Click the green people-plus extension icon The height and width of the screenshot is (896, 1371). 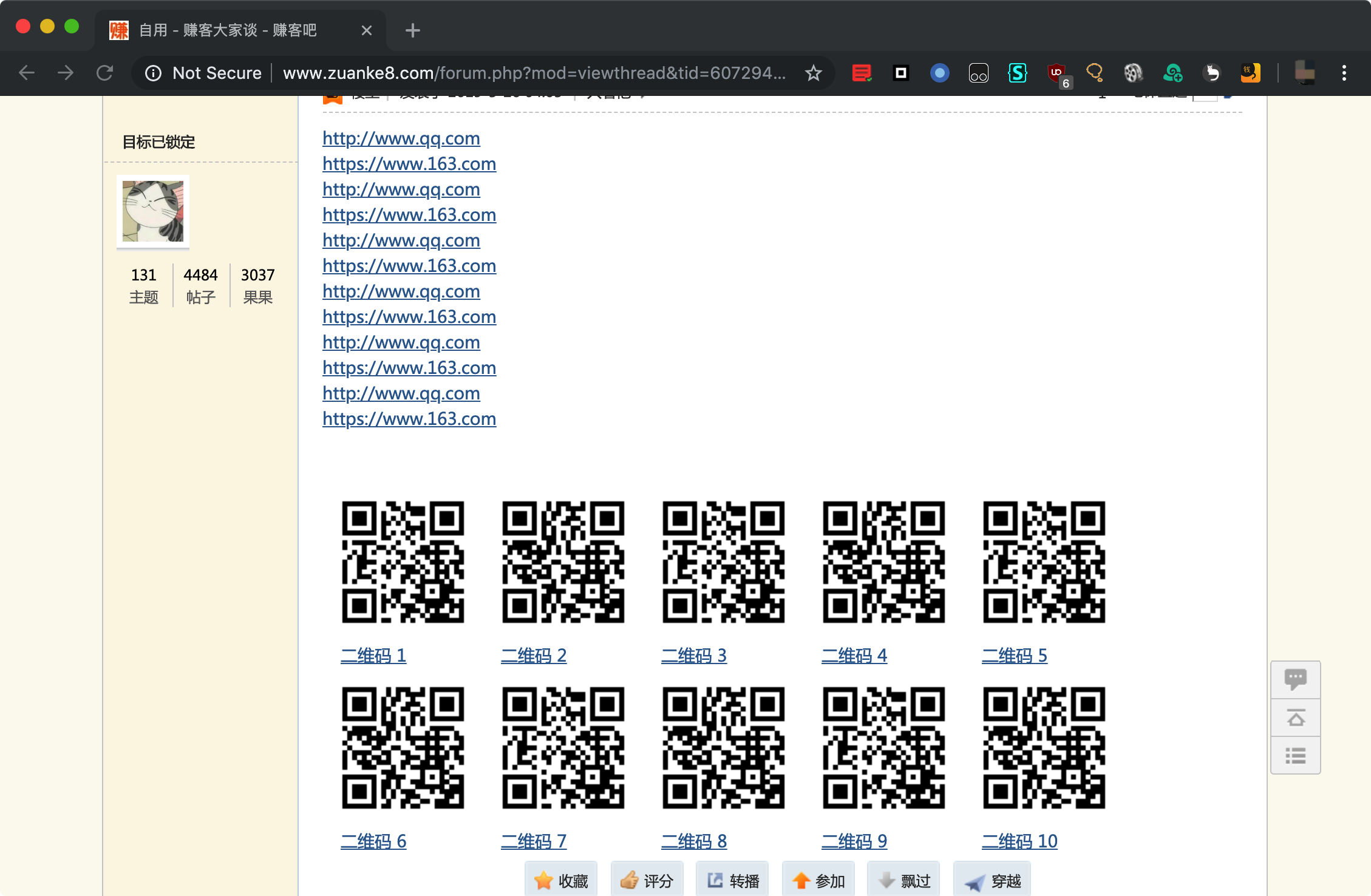click(1172, 73)
